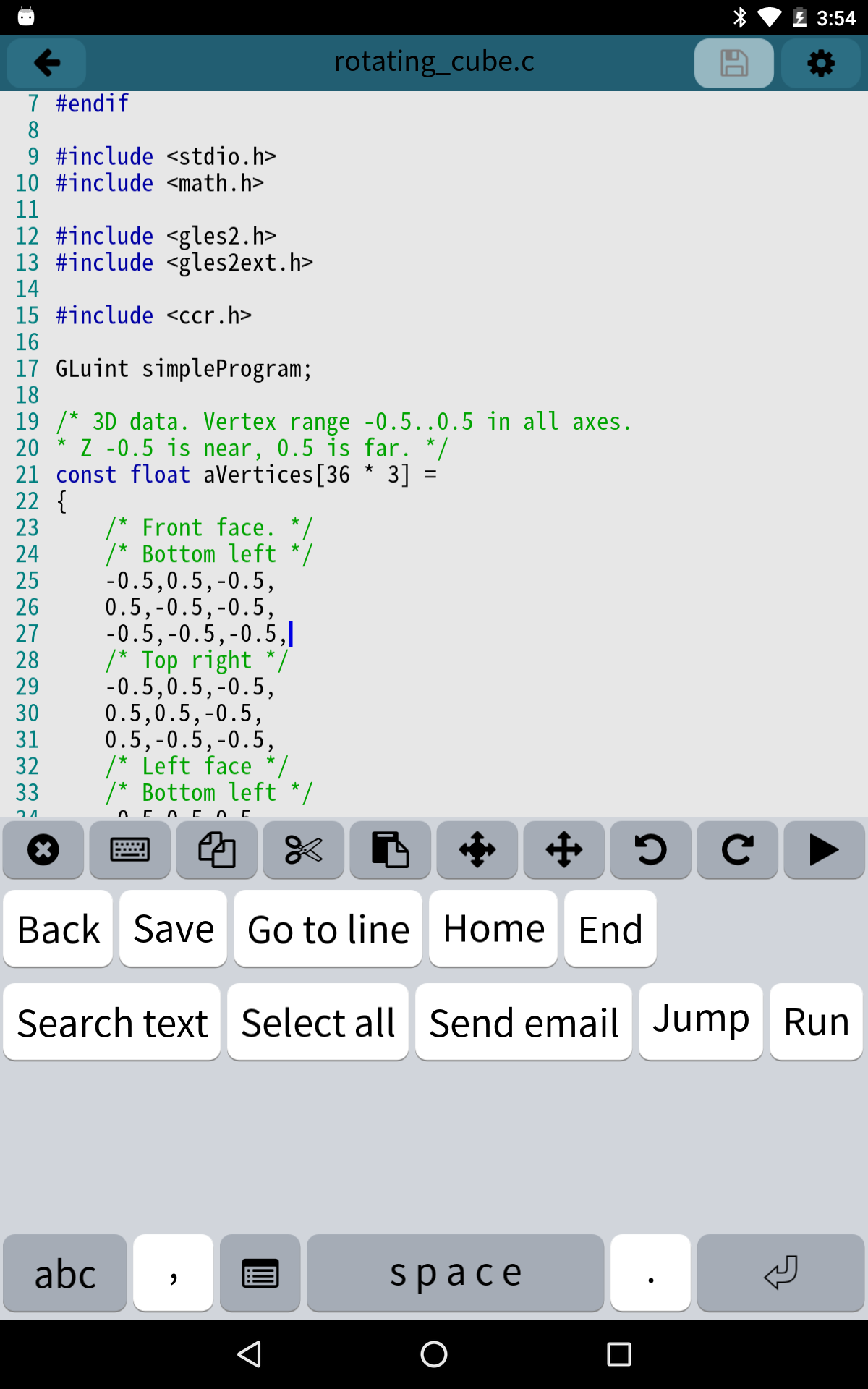This screenshot has height=1389, width=868.
Task: Tap the close X toolbar icon
Action: (43, 849)
